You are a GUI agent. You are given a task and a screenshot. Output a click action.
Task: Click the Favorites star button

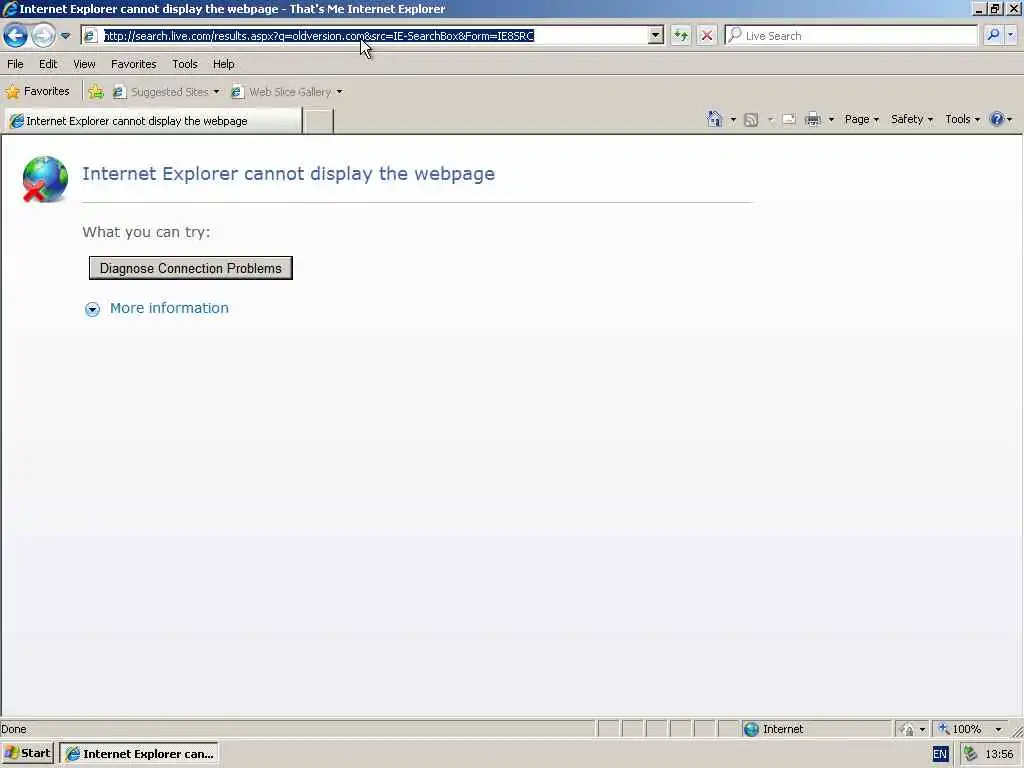(37, 91)
